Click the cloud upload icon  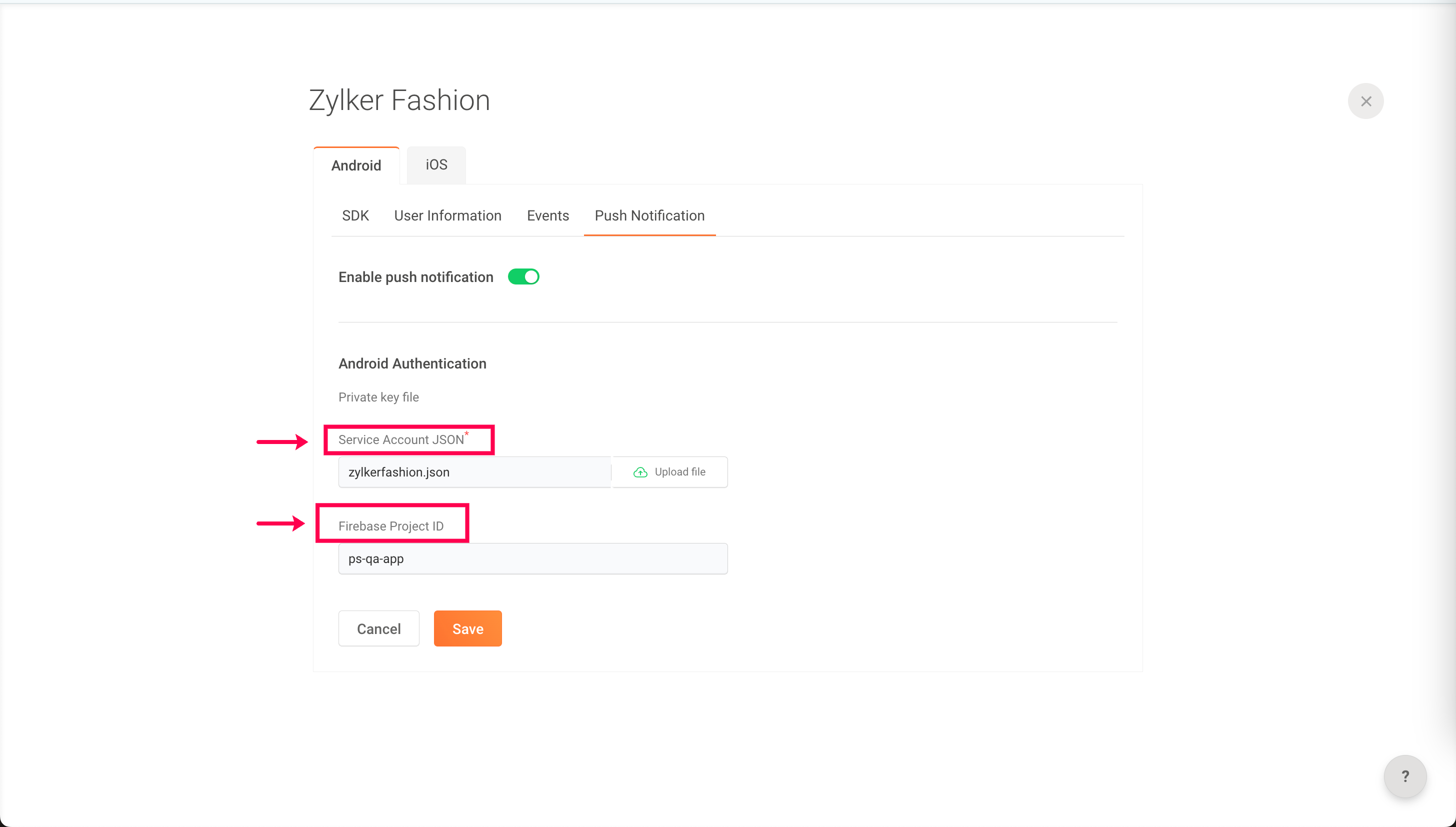pos(640,472)
